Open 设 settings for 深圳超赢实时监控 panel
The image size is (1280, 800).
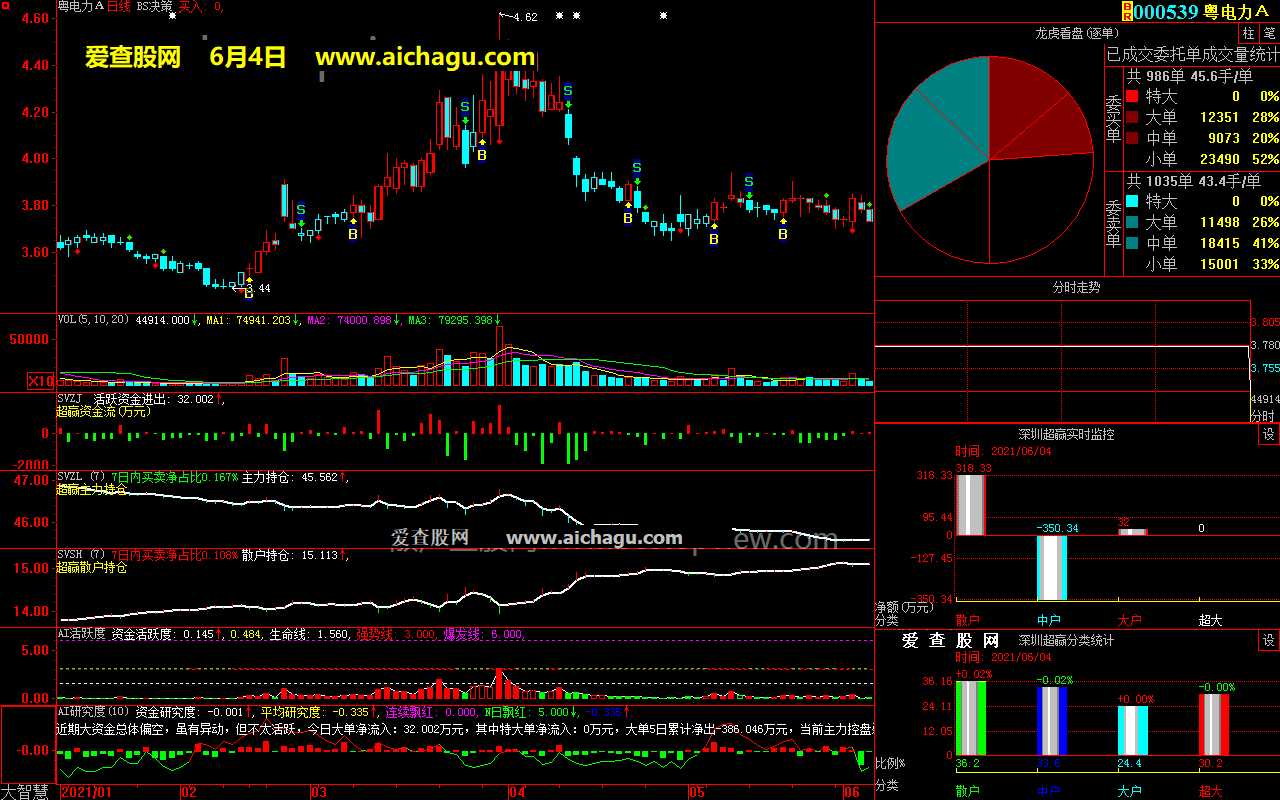[1269, 435]
